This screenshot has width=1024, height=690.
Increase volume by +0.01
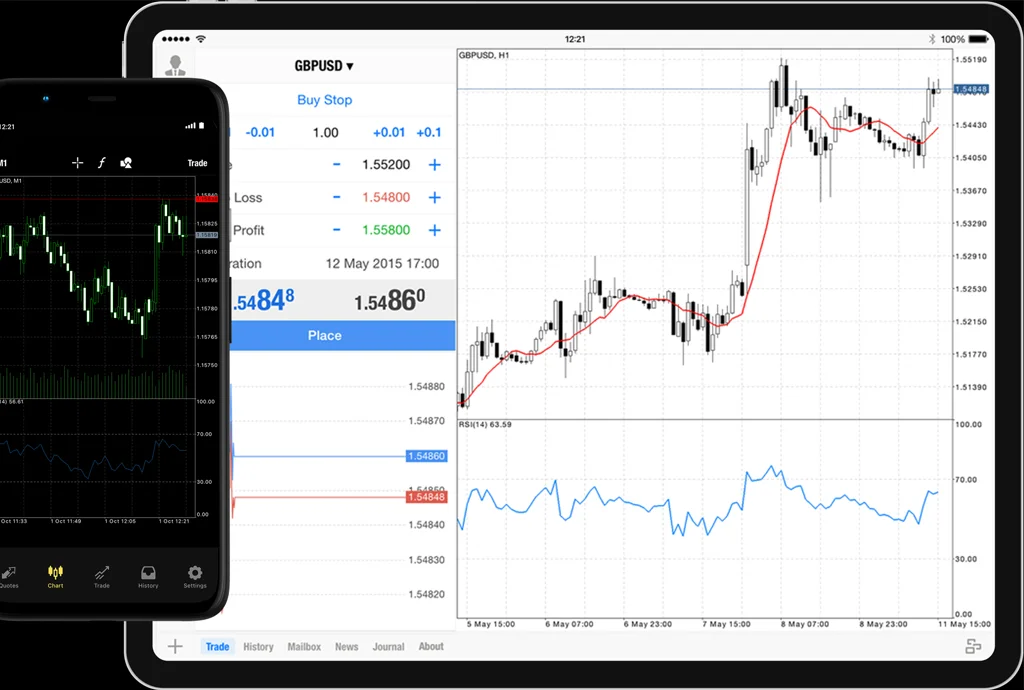(x=389, y=133)
